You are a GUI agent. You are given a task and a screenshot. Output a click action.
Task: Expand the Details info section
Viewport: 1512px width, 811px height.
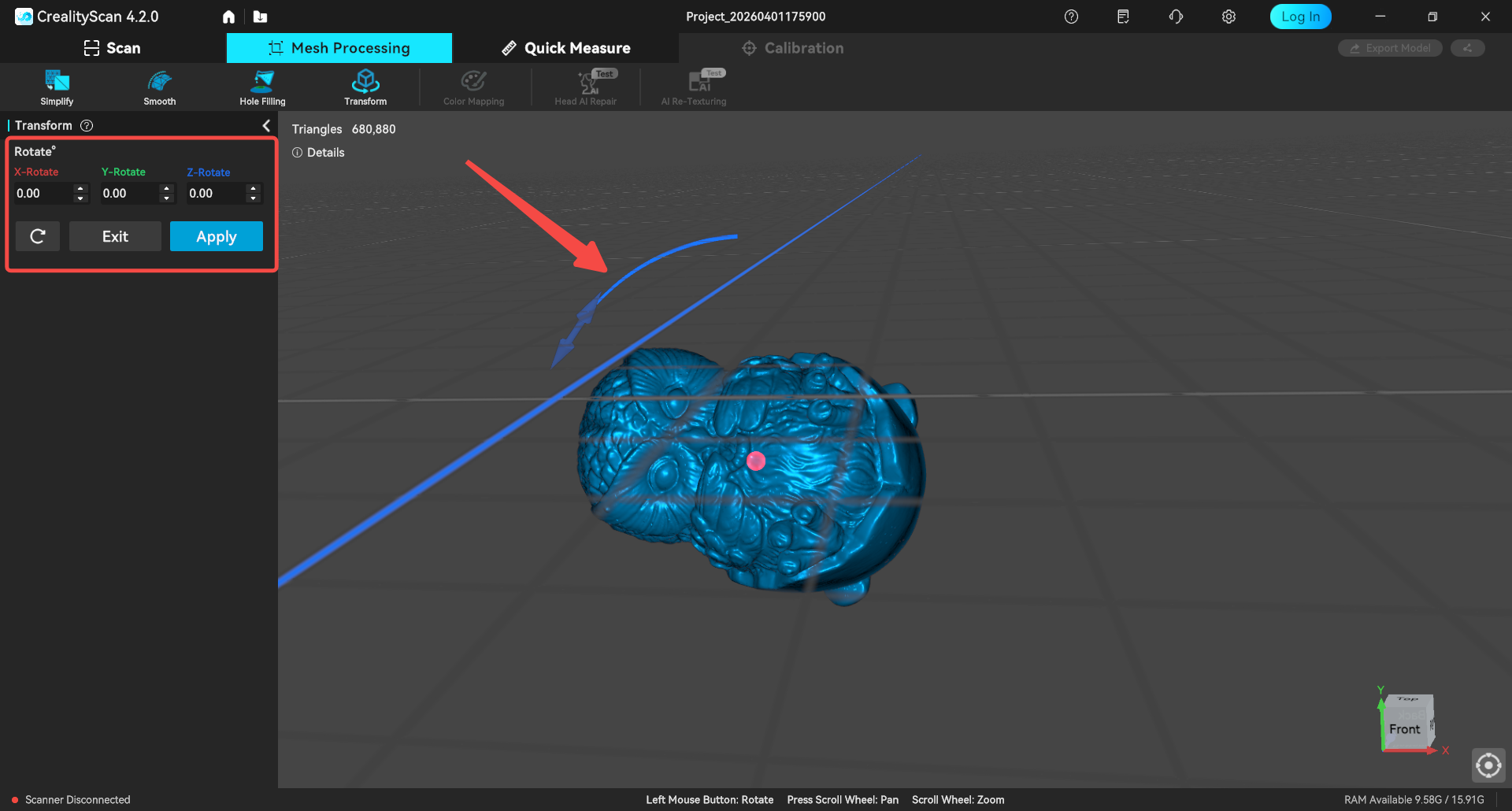point(319,153)
